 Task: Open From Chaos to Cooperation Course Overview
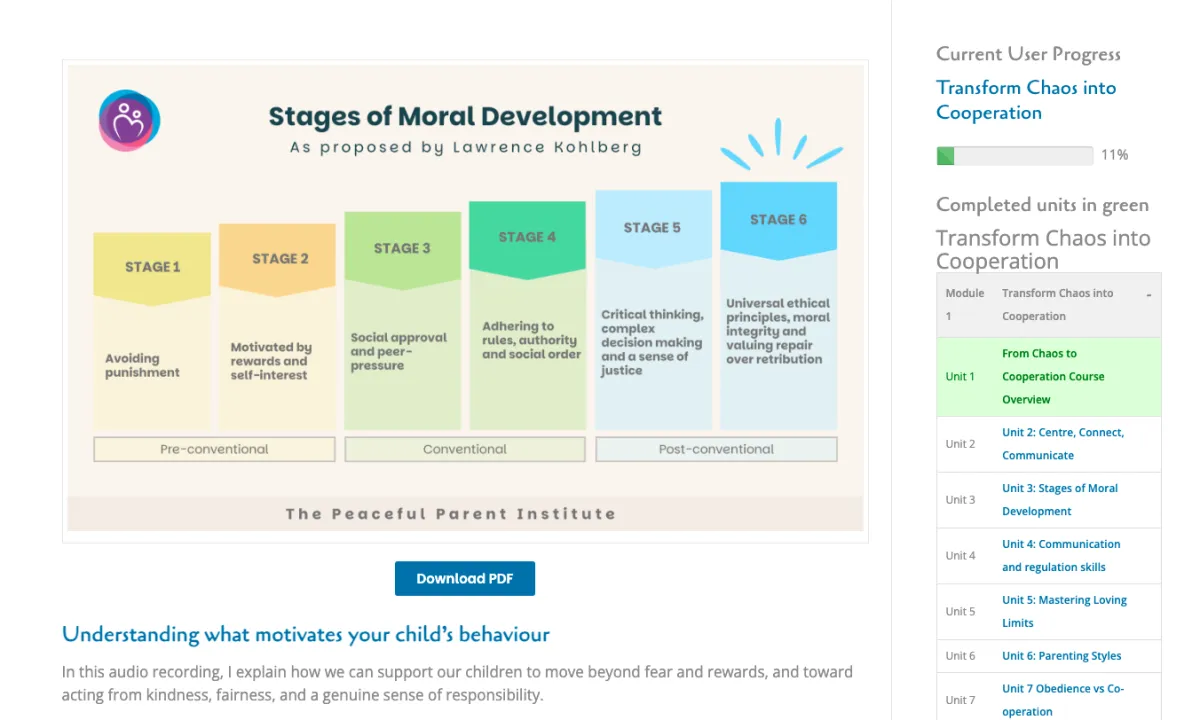point(1053,377)
